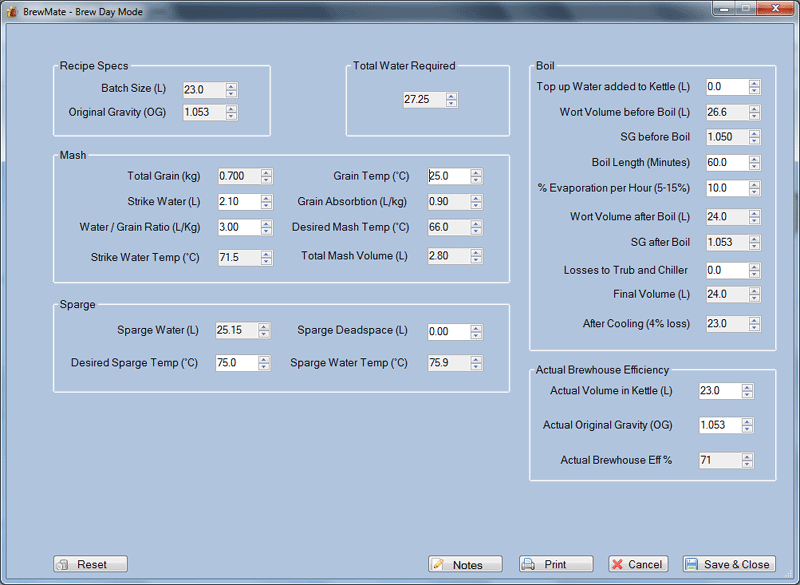
Task: Increase % Evaporation per Hour value
Action: (x=754, y=184)
